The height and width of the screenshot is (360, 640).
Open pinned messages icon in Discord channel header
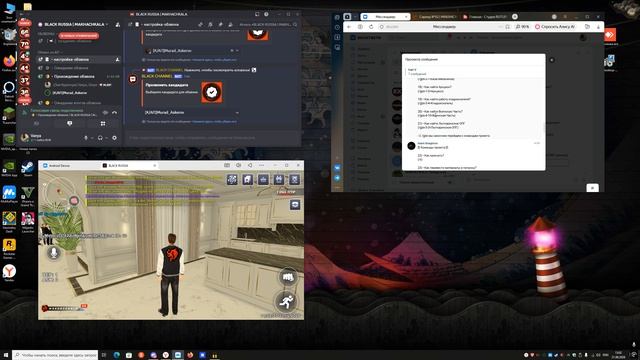tap(220, 24)
